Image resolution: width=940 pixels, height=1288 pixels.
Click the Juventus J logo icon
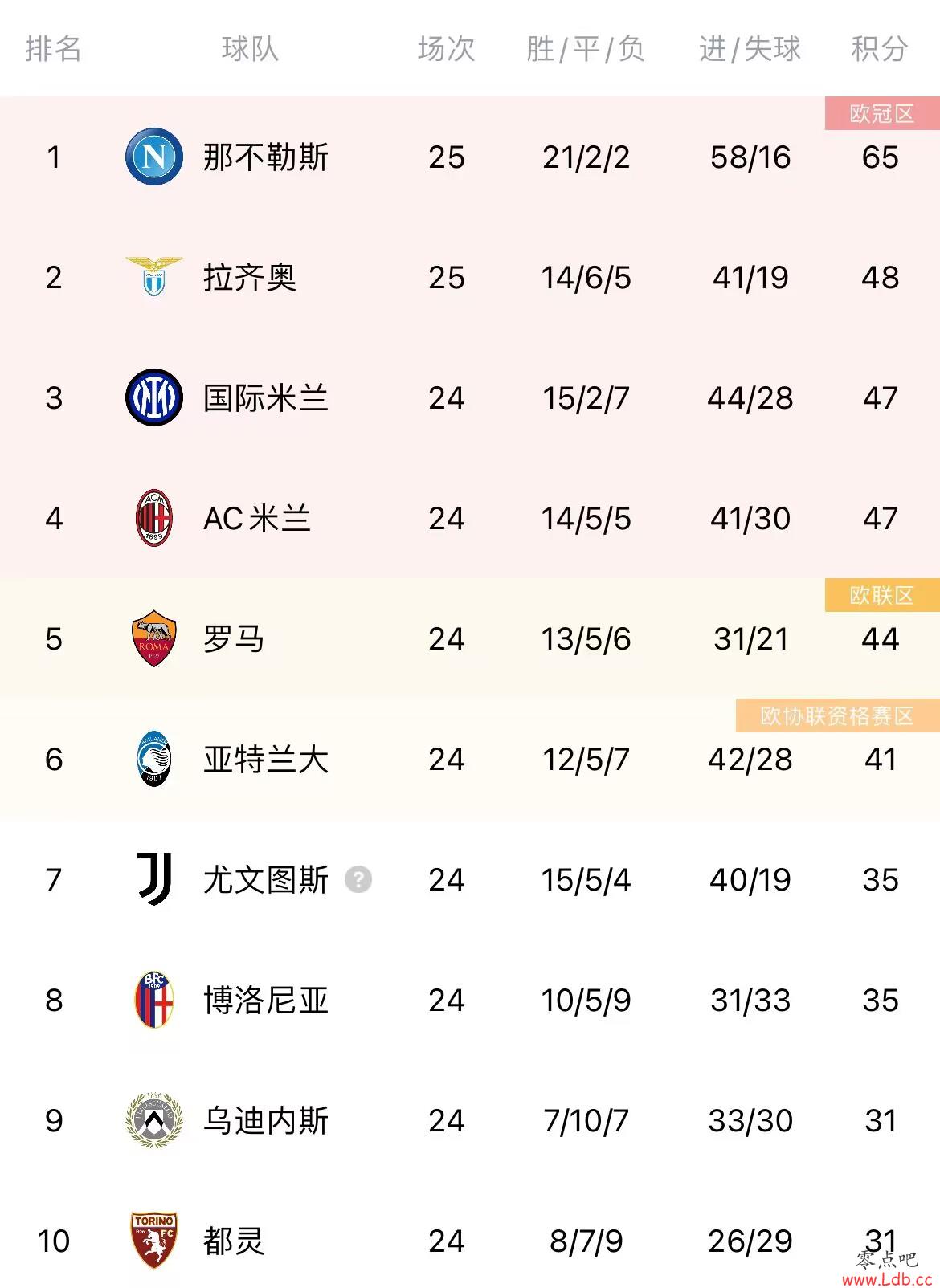coord(154,879)
